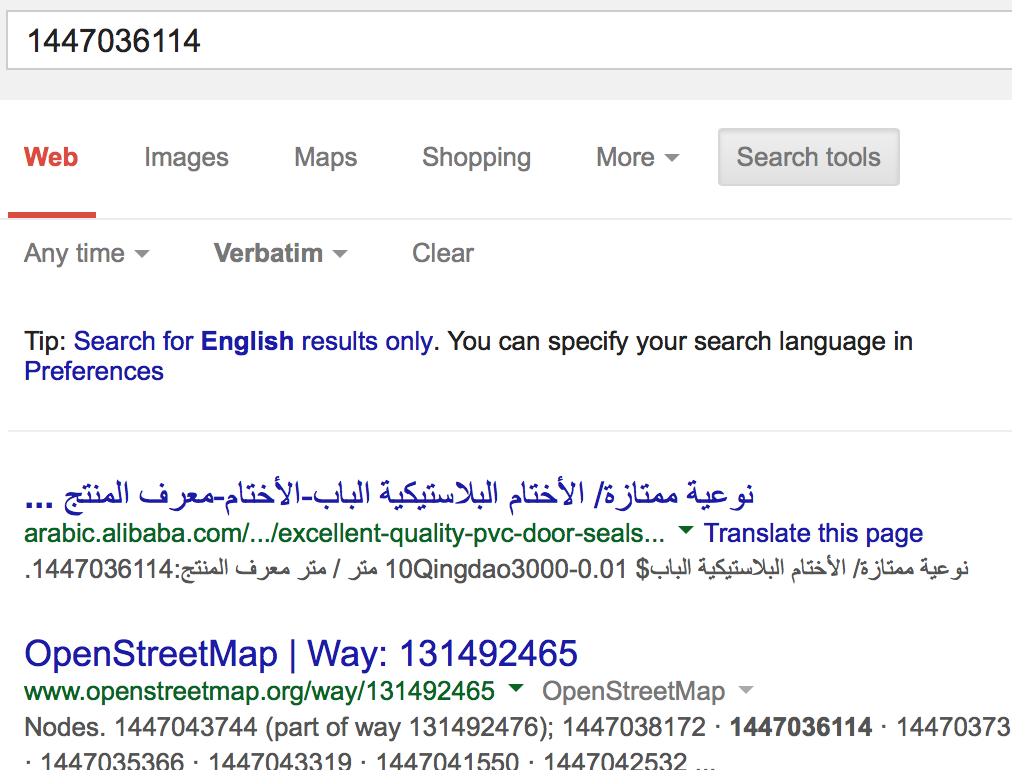This screenshot has width=1012, height=770.
Task: Click the green arrow beside openstreetmap.org URL
Action: tap(516, 688)
